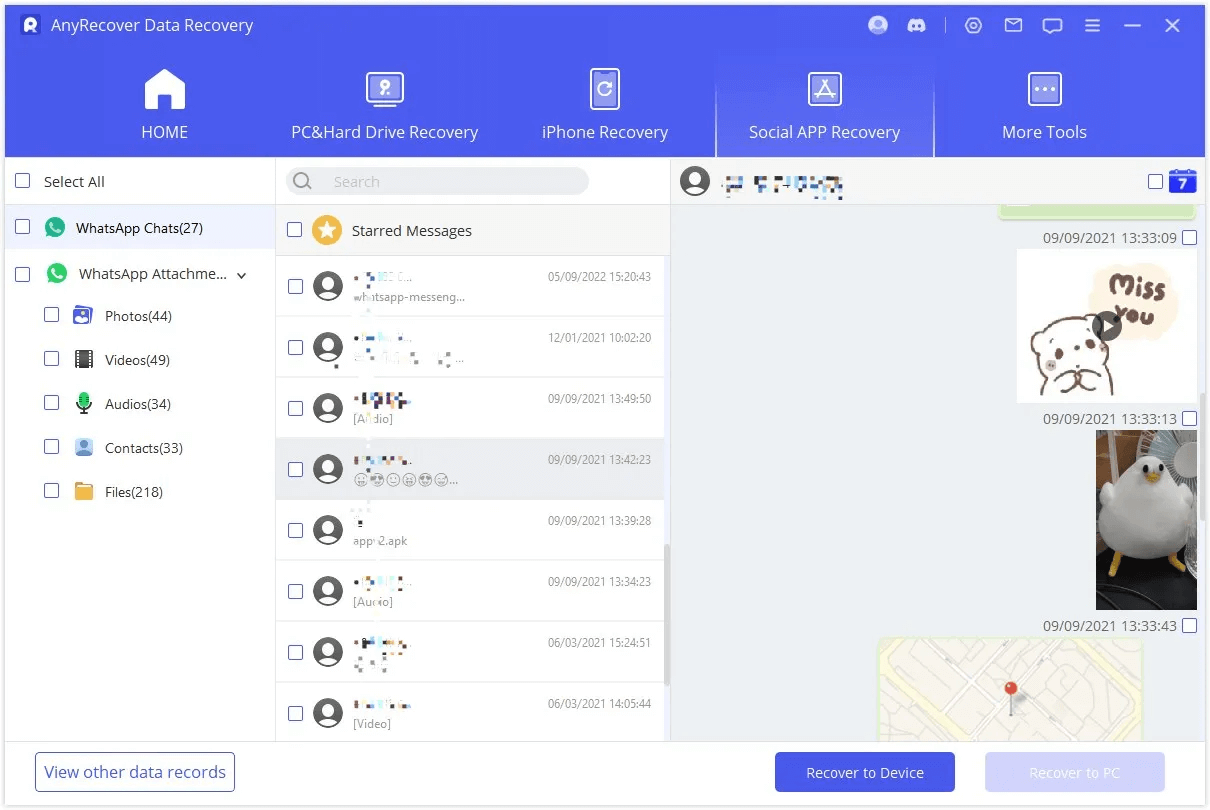1210x810 pixels.
Task: Open the Discord community icon
Action: [x=916, y=26]
